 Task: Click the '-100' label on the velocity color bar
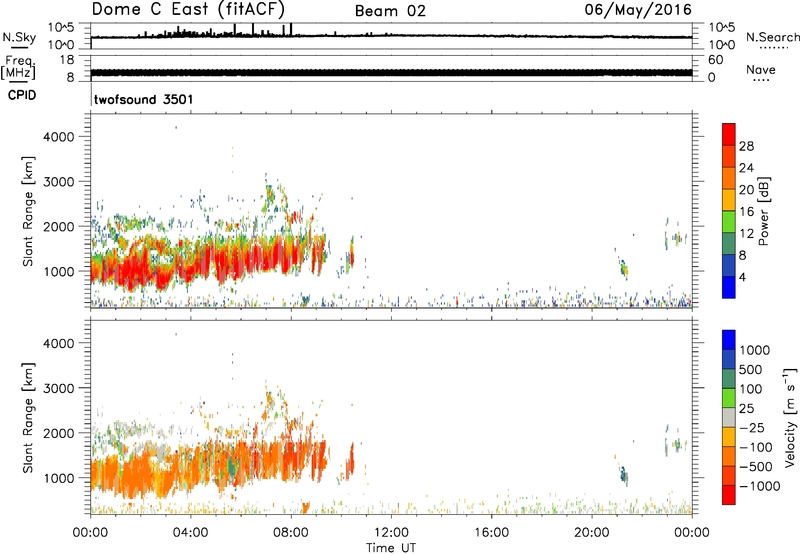click(756, 447)
